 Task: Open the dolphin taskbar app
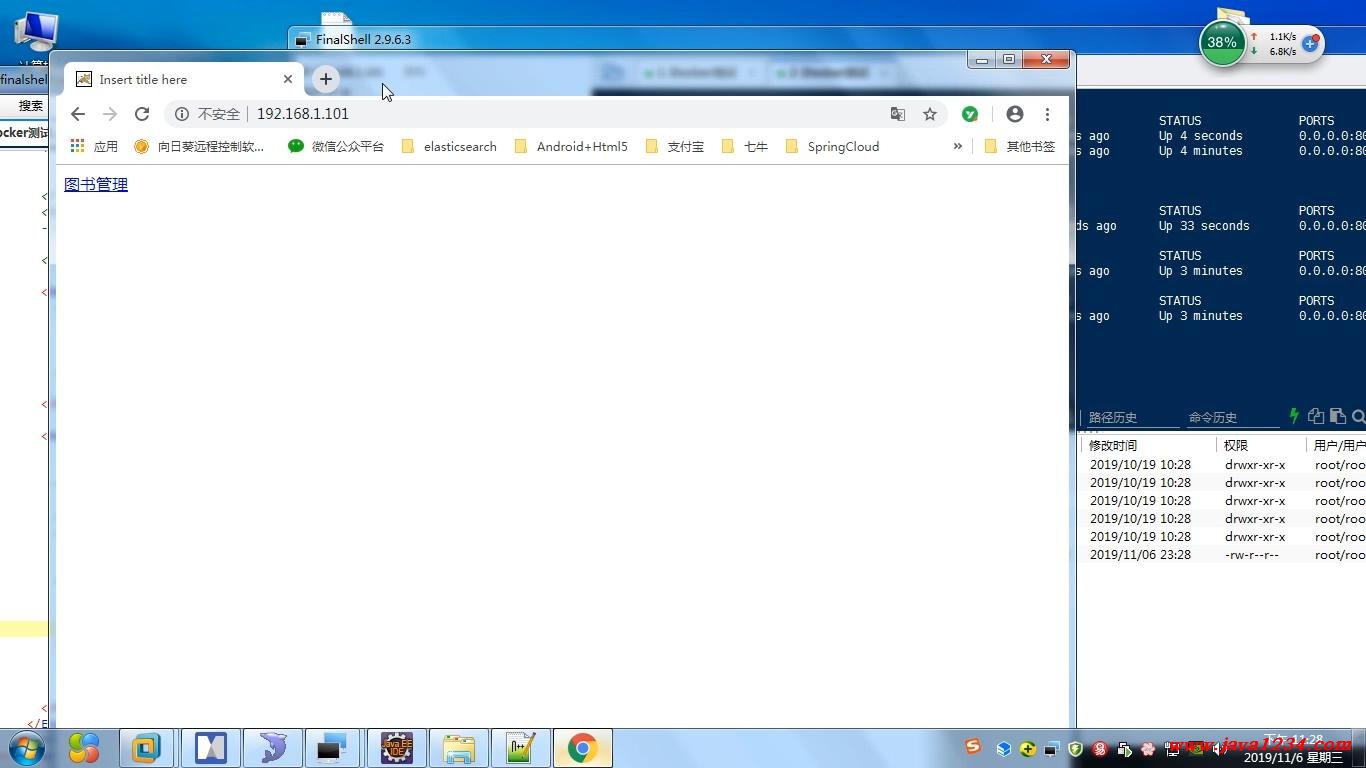tap(272, 748)
